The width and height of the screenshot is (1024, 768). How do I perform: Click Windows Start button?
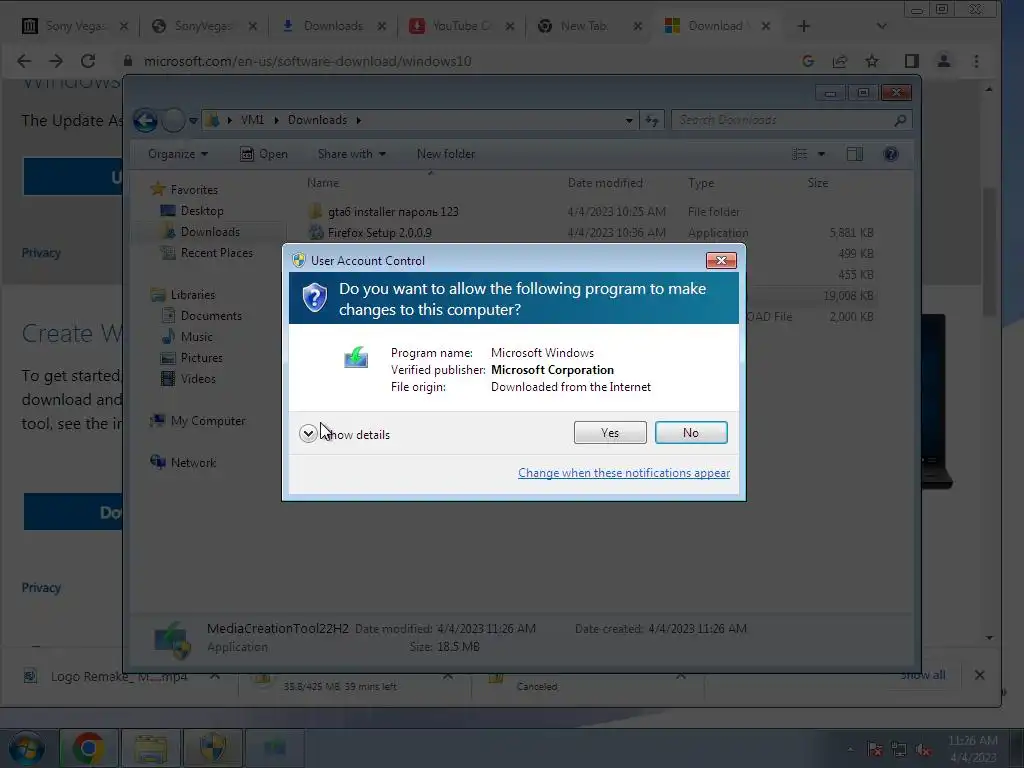(x=26, y=748)
